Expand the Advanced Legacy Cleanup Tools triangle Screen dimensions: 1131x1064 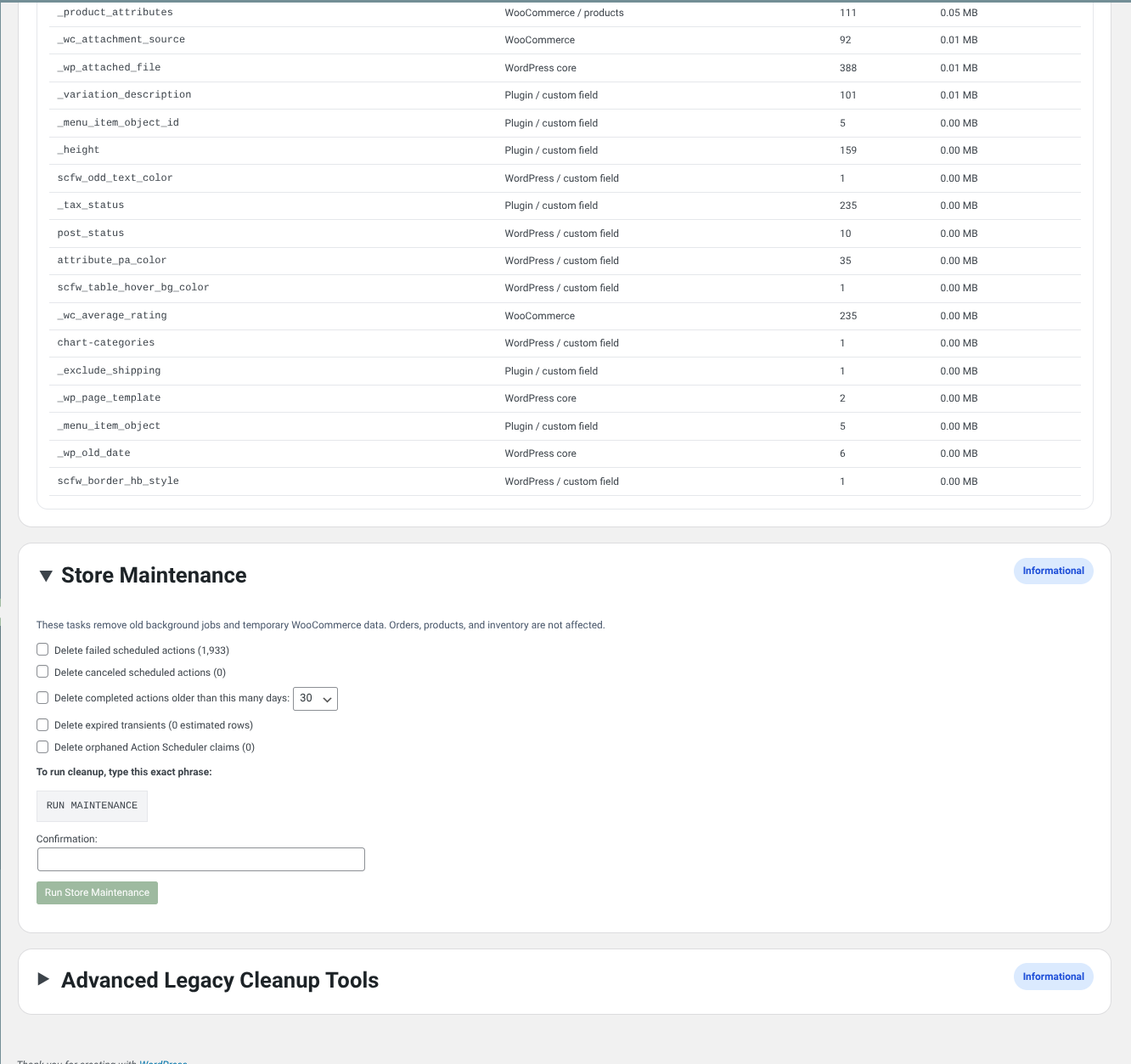pyautogui.click(x=44, y=979)
